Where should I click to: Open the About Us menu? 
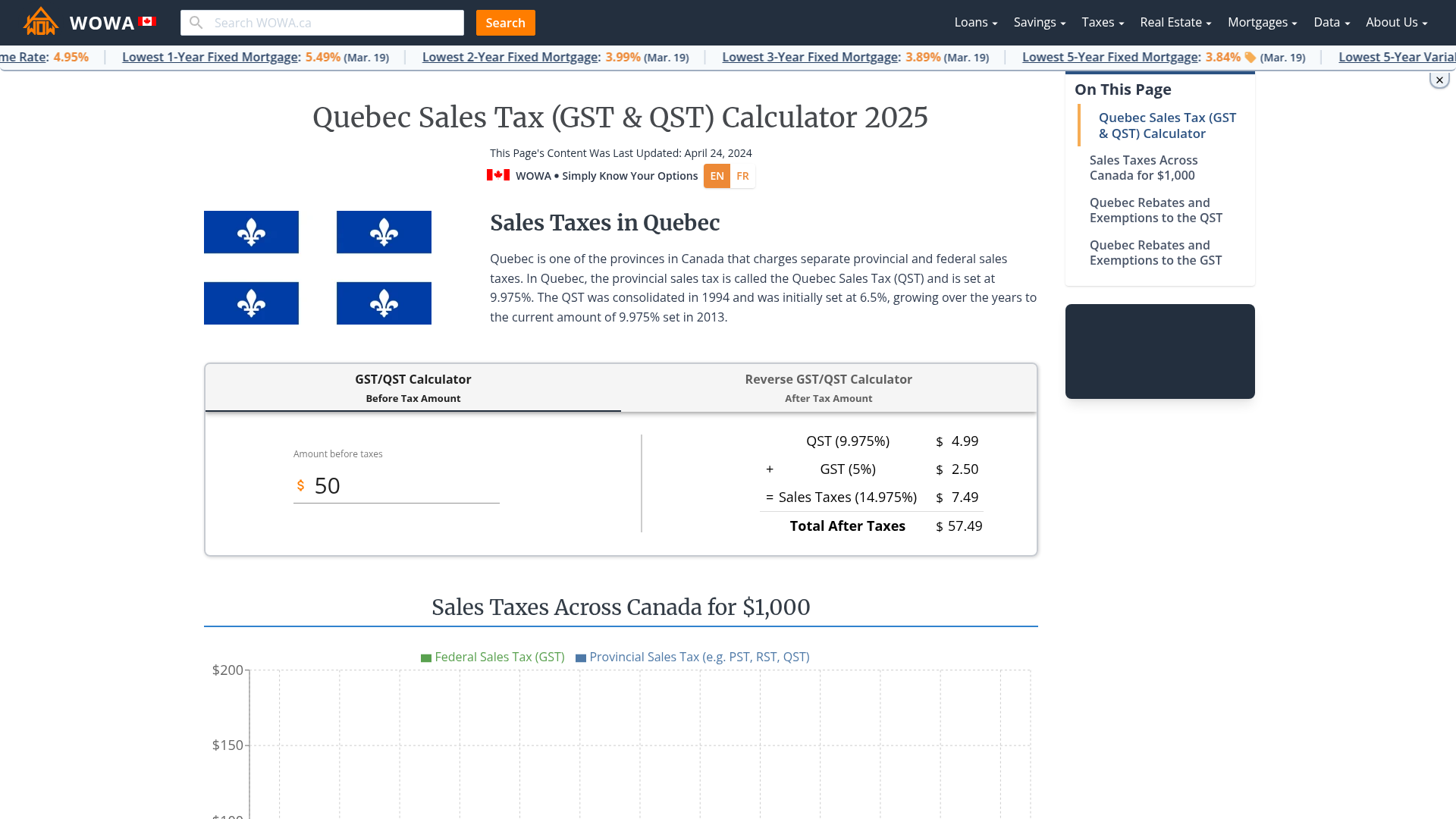(x=1395, y=22)
